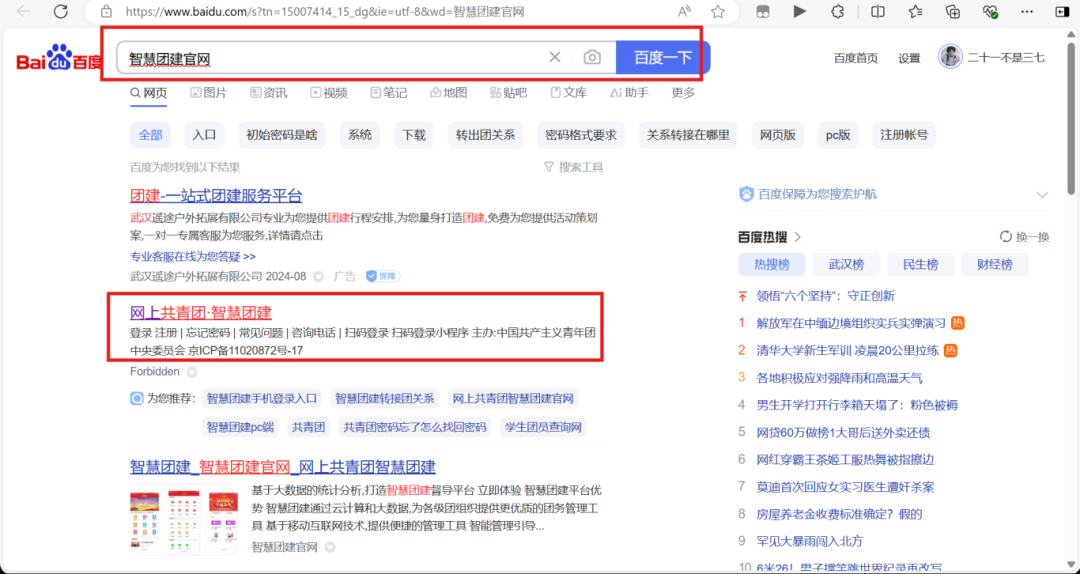The image size is (1080, 574).
Task: Expand 百度热搜 heading arrow
Action: 798,237
